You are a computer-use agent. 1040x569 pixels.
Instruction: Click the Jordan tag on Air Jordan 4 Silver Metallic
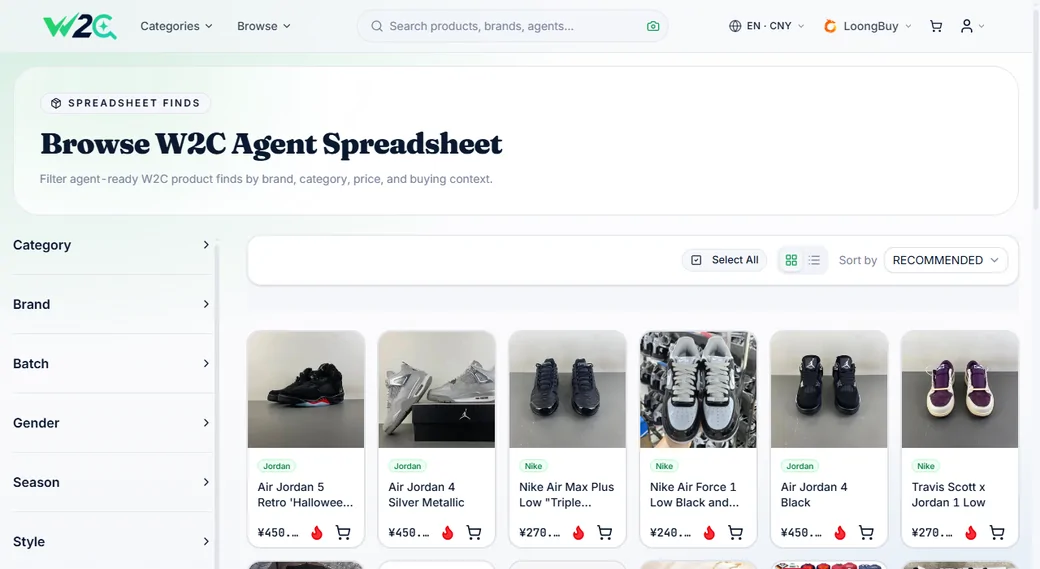pyautogui.click(x=407, y=466)
